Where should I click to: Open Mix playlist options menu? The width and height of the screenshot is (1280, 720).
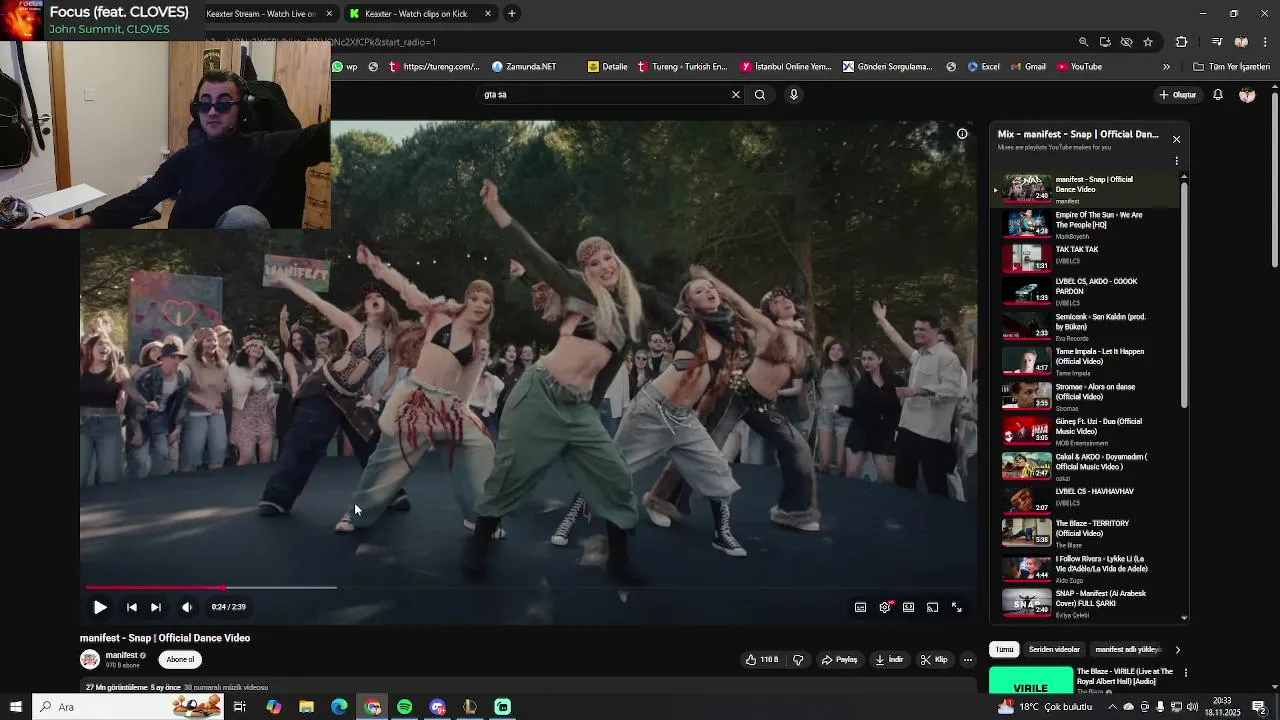[1176, 161]
